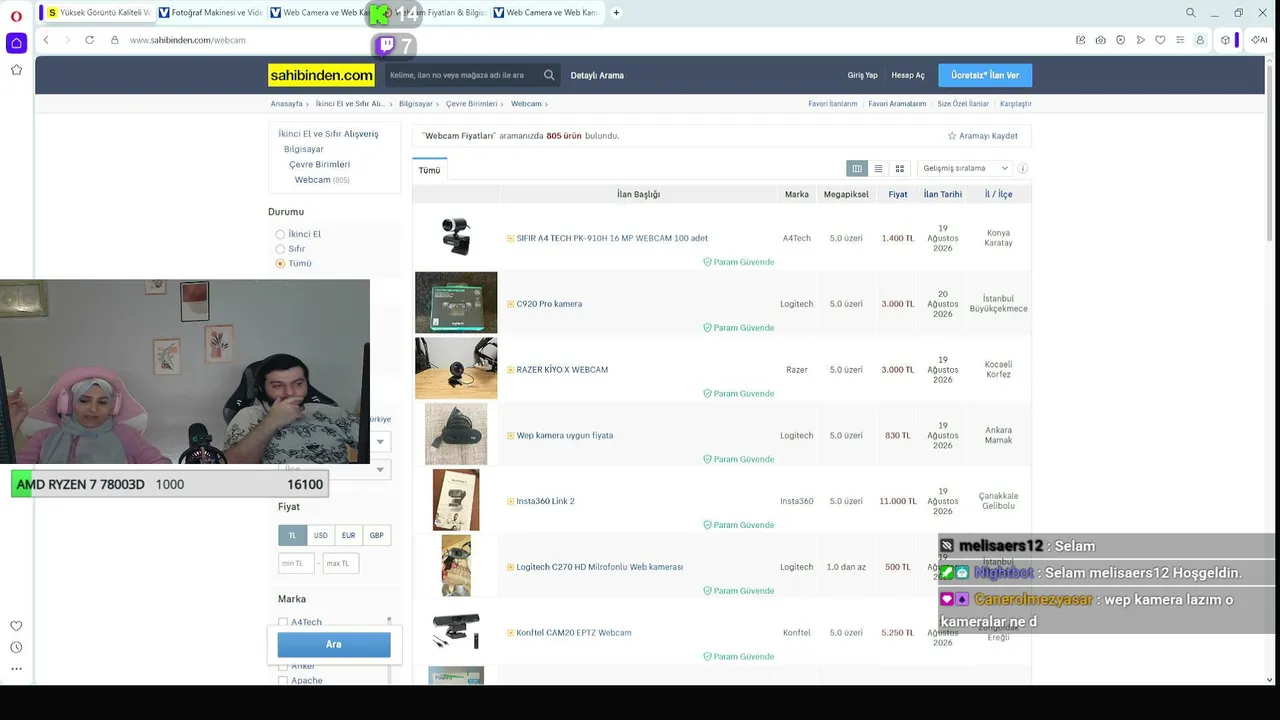Open Hesap Aç sign-up link
This screenshot has height=720, width=1280.
(908, 75)
